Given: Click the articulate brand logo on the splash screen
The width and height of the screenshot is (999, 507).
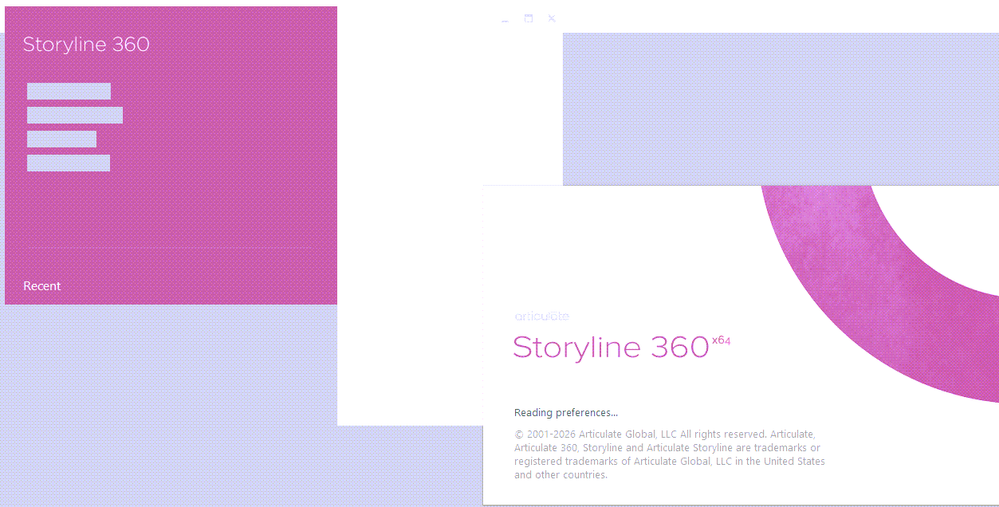Looking at the screenshot, I should tap(542, 316).
